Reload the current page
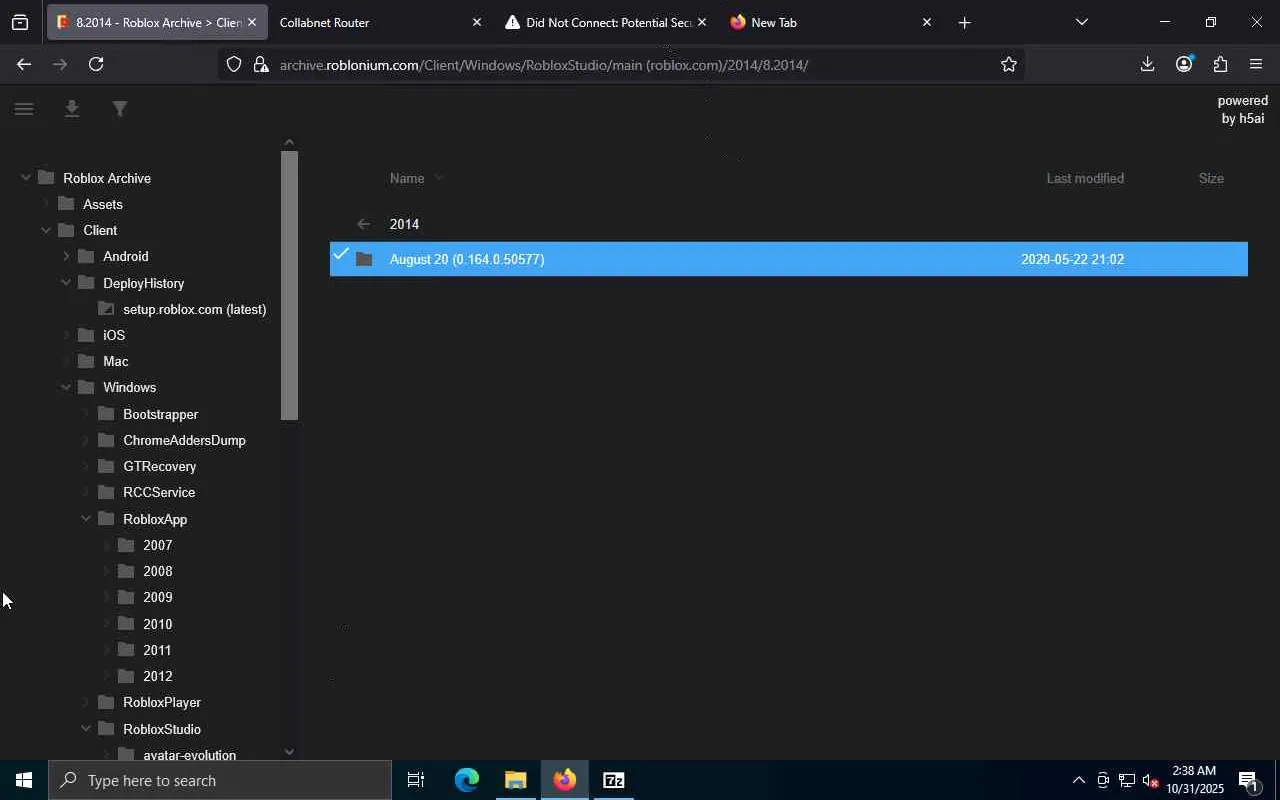The height and width of the screenshot is (800, 1280). tap(96, 64)
